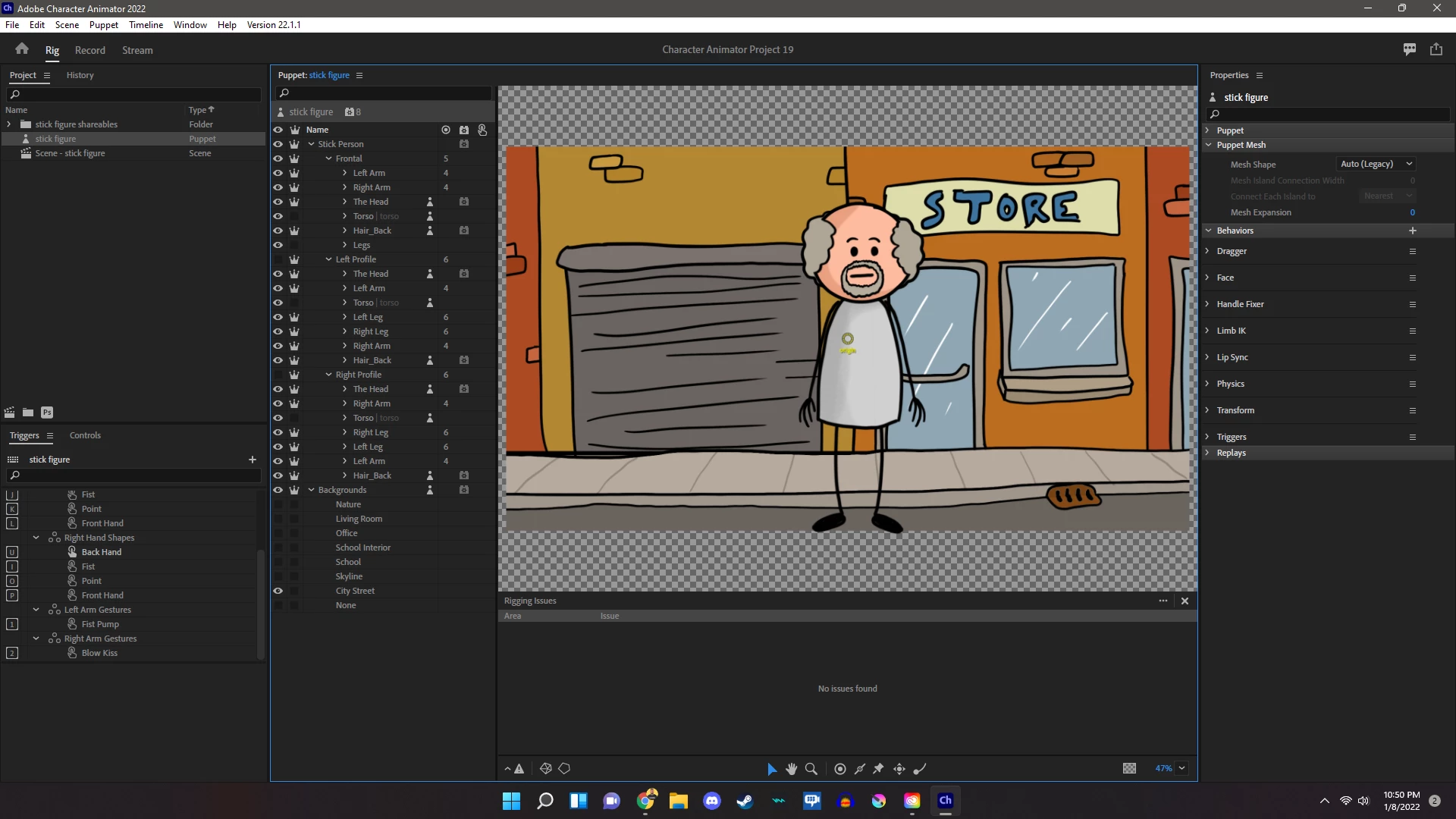Toggle the transparency grid checkerboard icon
1456x819 pixels.
coord(1129,768)
